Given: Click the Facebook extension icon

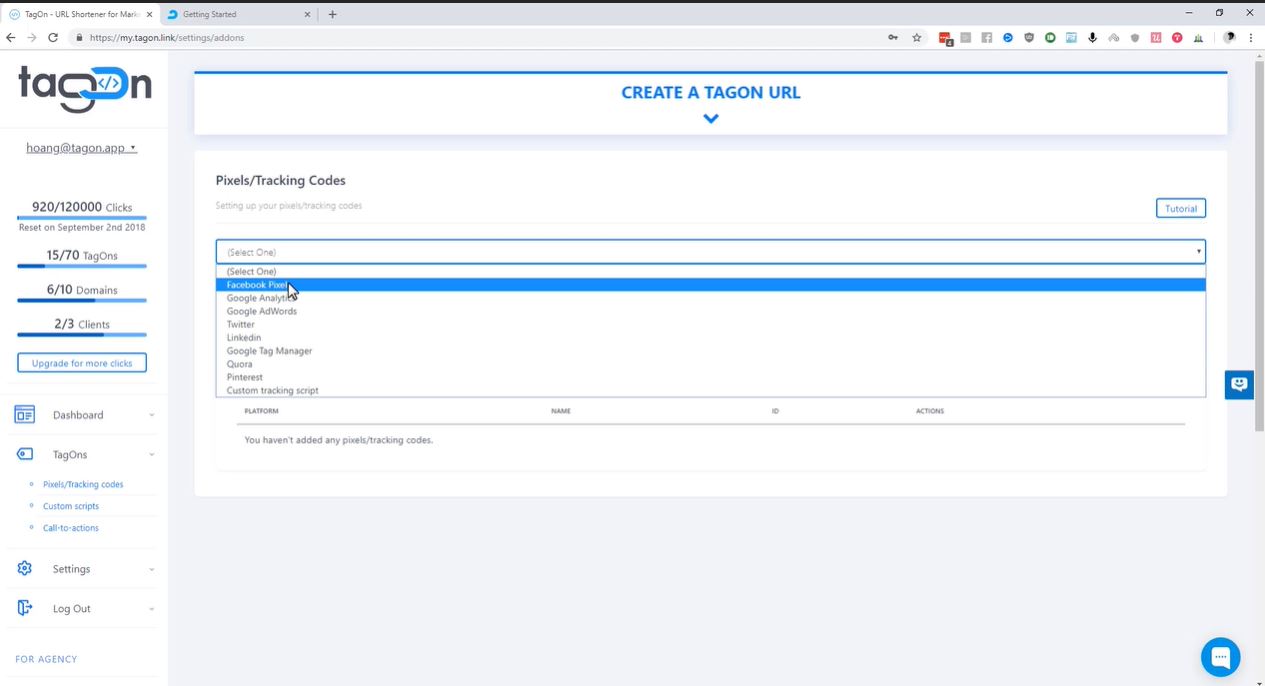Looking at the screenshot, I should tap(987, 38).
